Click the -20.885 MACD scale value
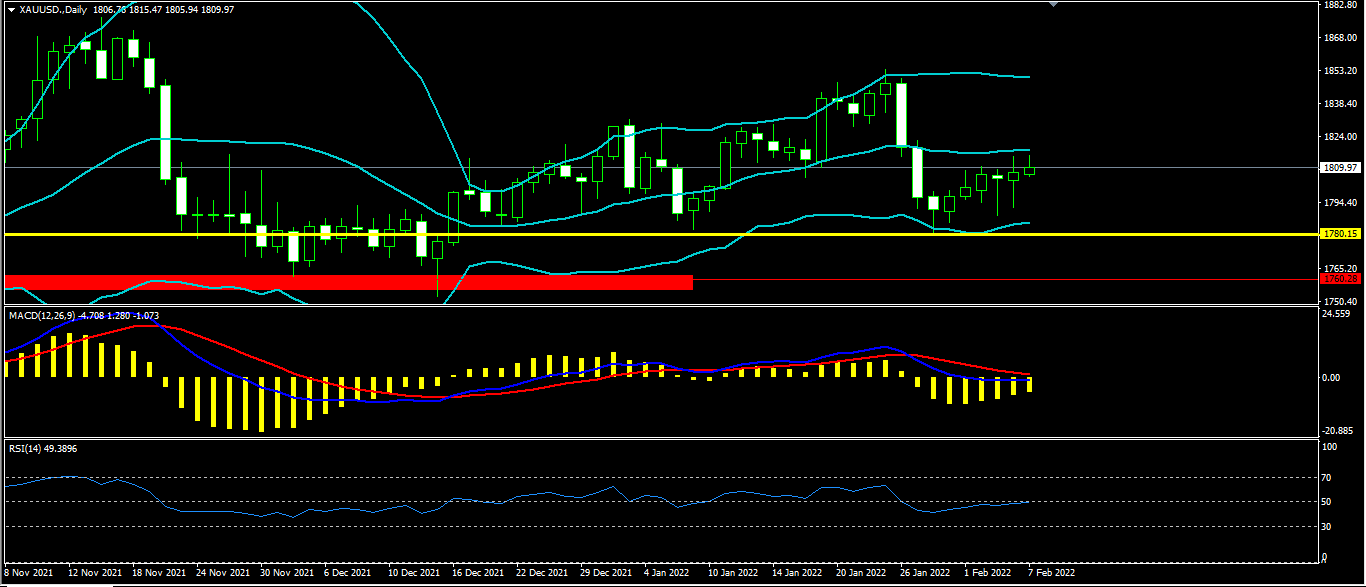Screen dimensions: 1366x587 click(1338, 431)
